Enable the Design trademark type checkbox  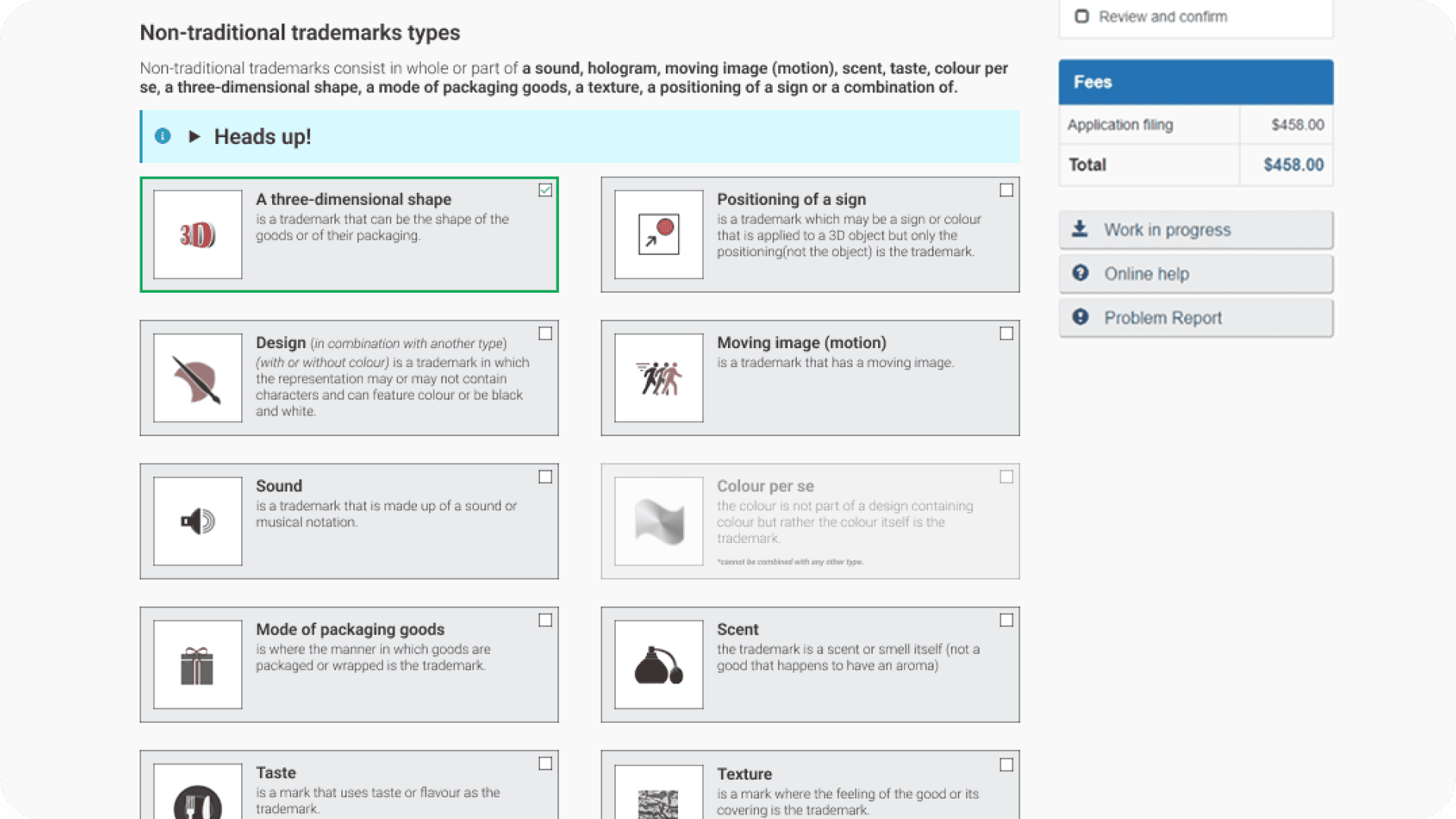(545, 334)
